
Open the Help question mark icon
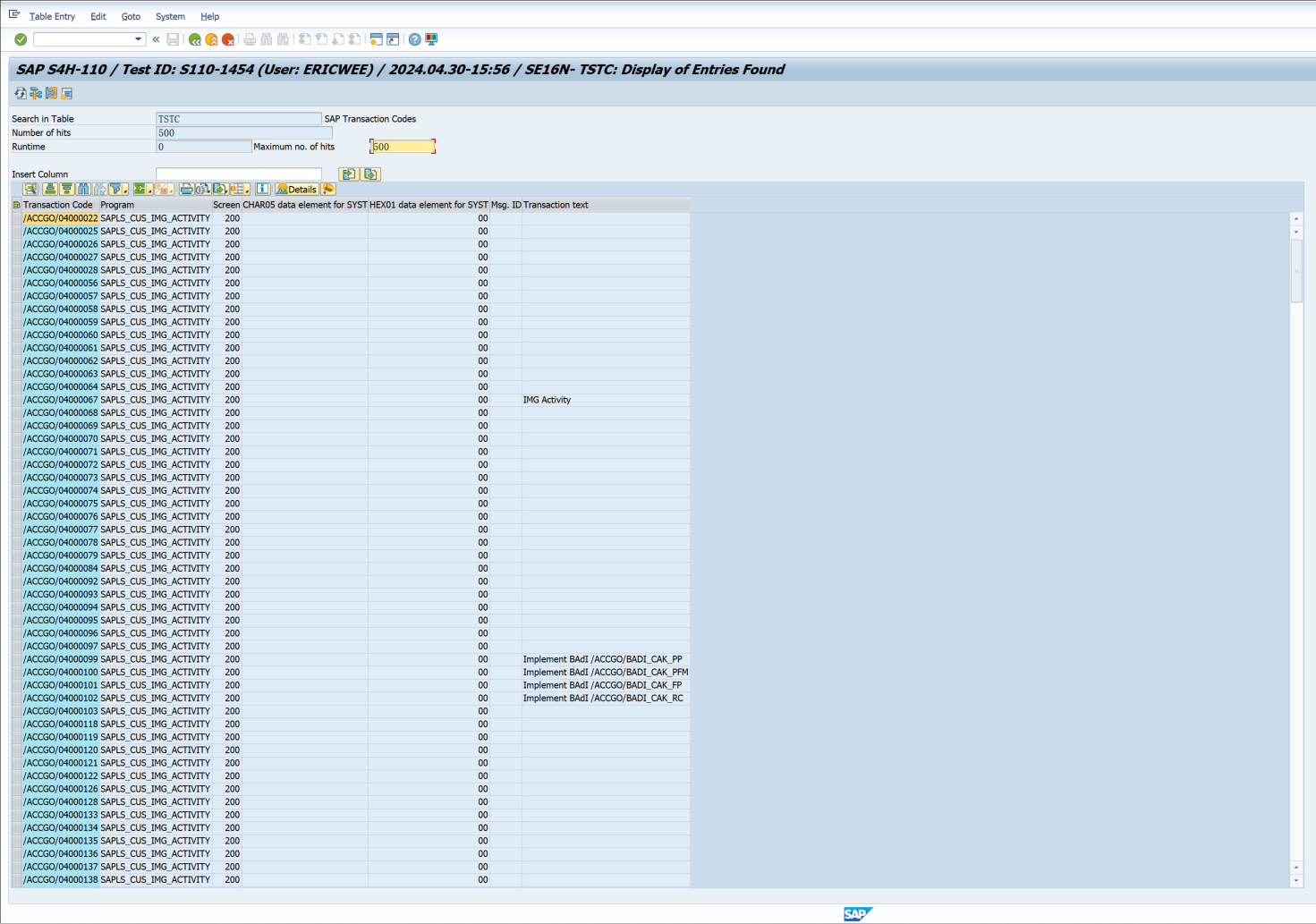[415, 39]
